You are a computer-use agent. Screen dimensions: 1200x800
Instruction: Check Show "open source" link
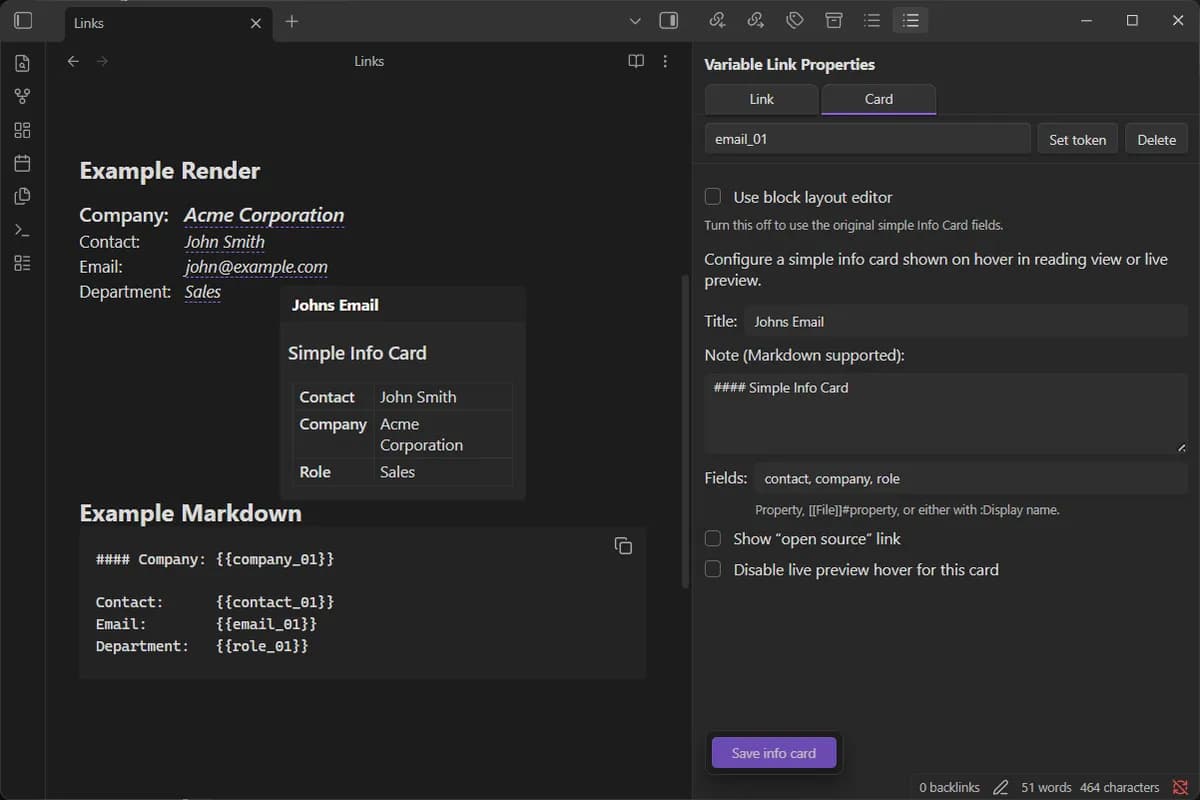713,538
